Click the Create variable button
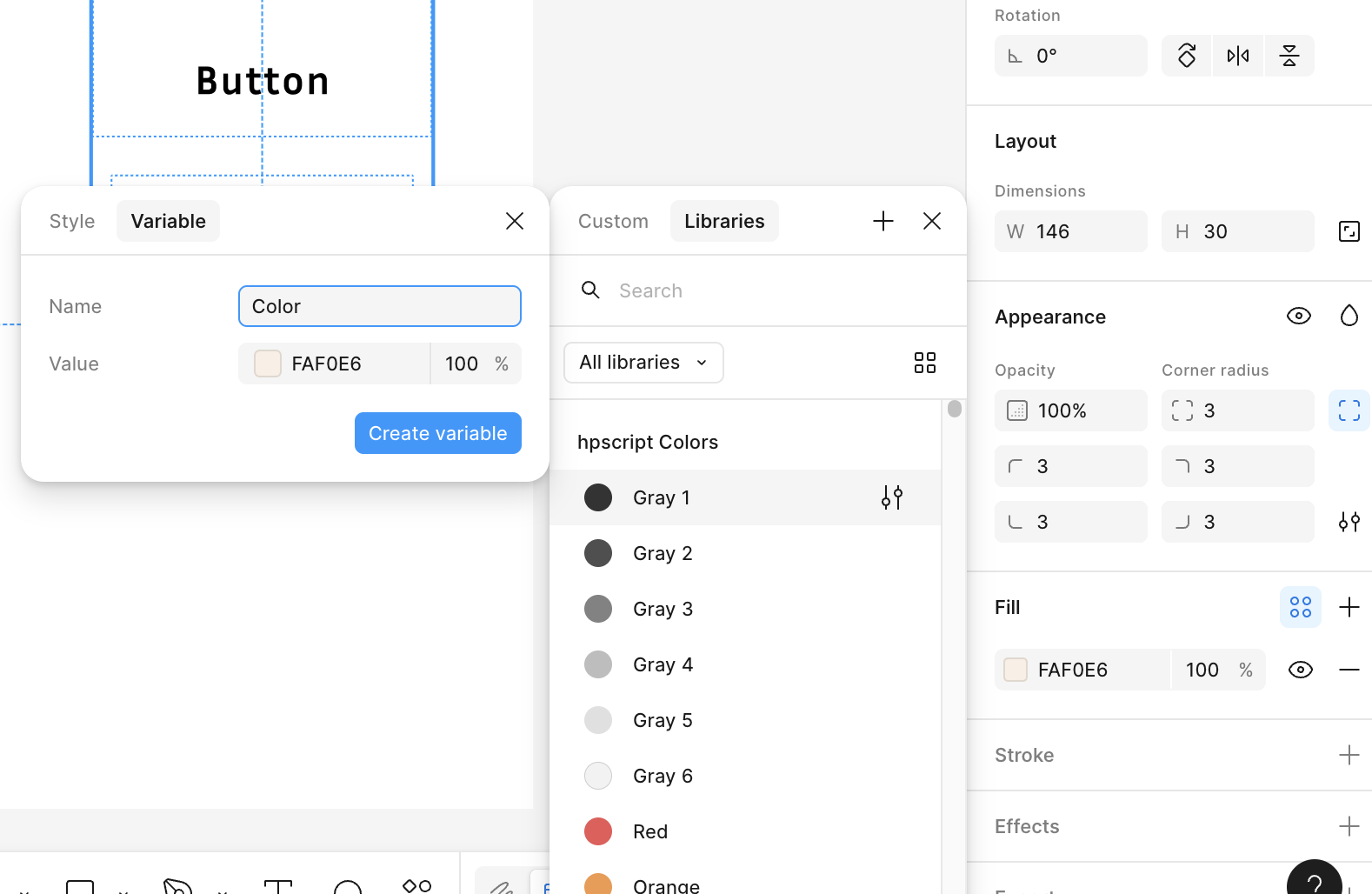 coord(437,433)
